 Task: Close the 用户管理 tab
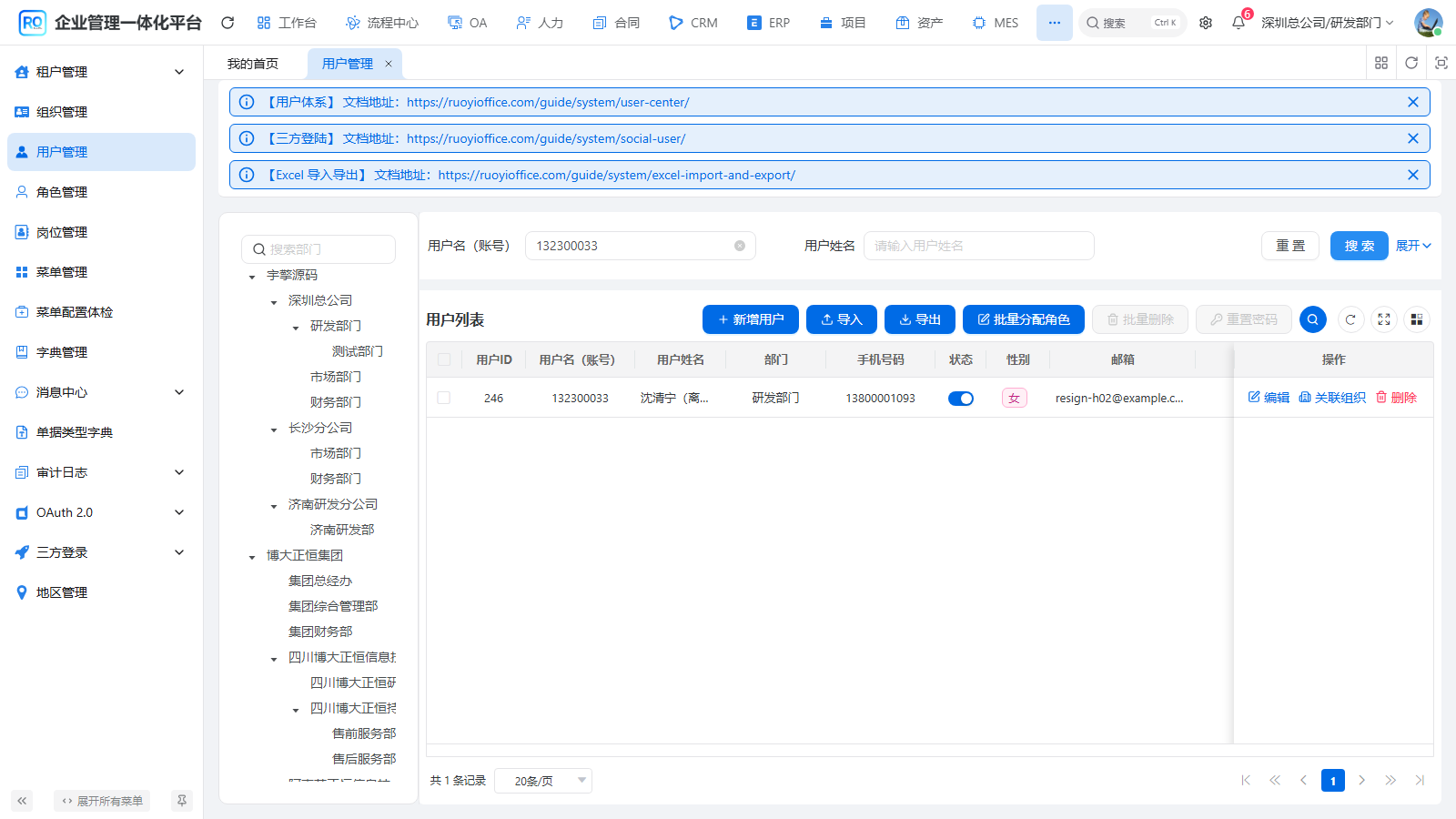click(389, 64)
